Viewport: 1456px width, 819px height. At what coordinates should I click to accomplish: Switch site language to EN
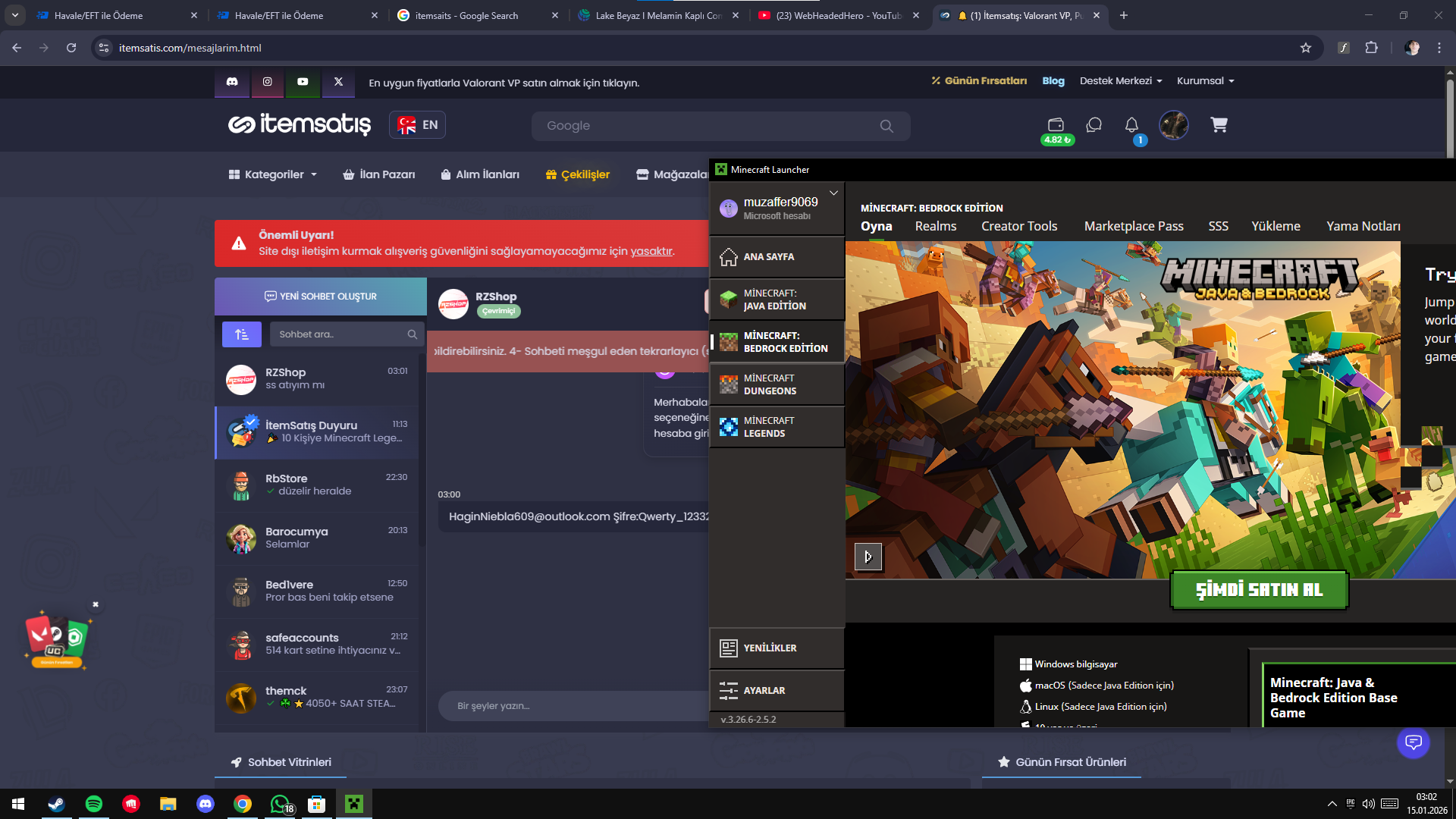pyautogui.click(x=418, y=125)
